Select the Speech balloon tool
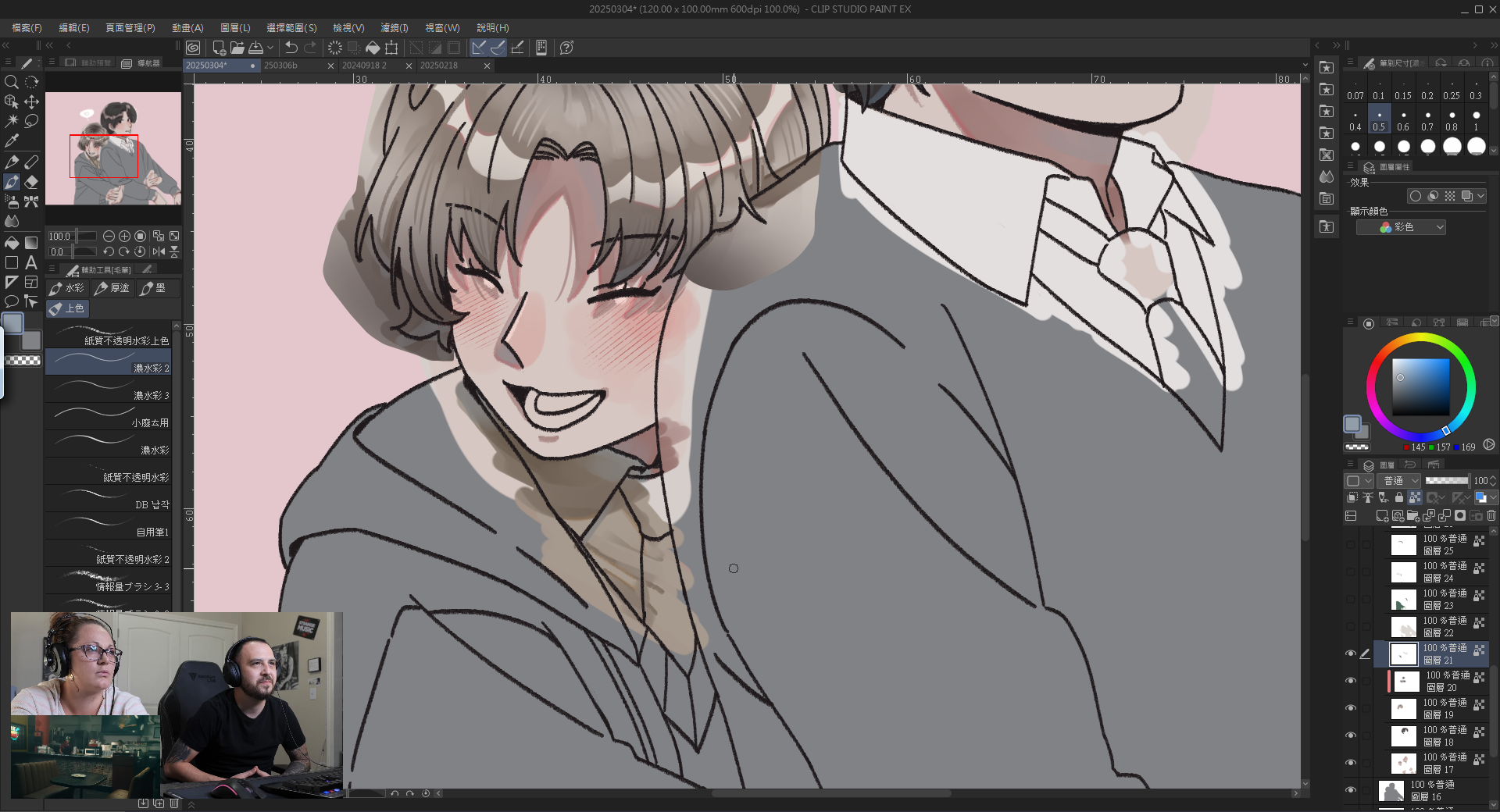The height and width of the screenshot is (812, 1500). [11, 301]
